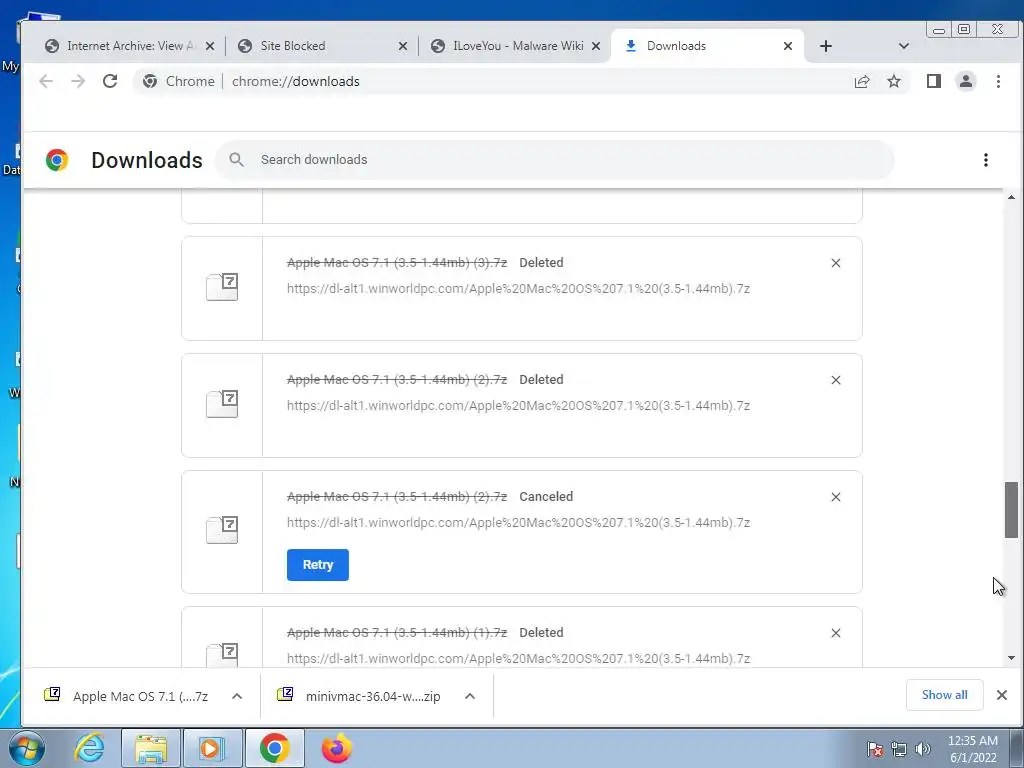
Task: Open the winworldpc URL of the (1).7z entry
Action: (x=519, y=658)
